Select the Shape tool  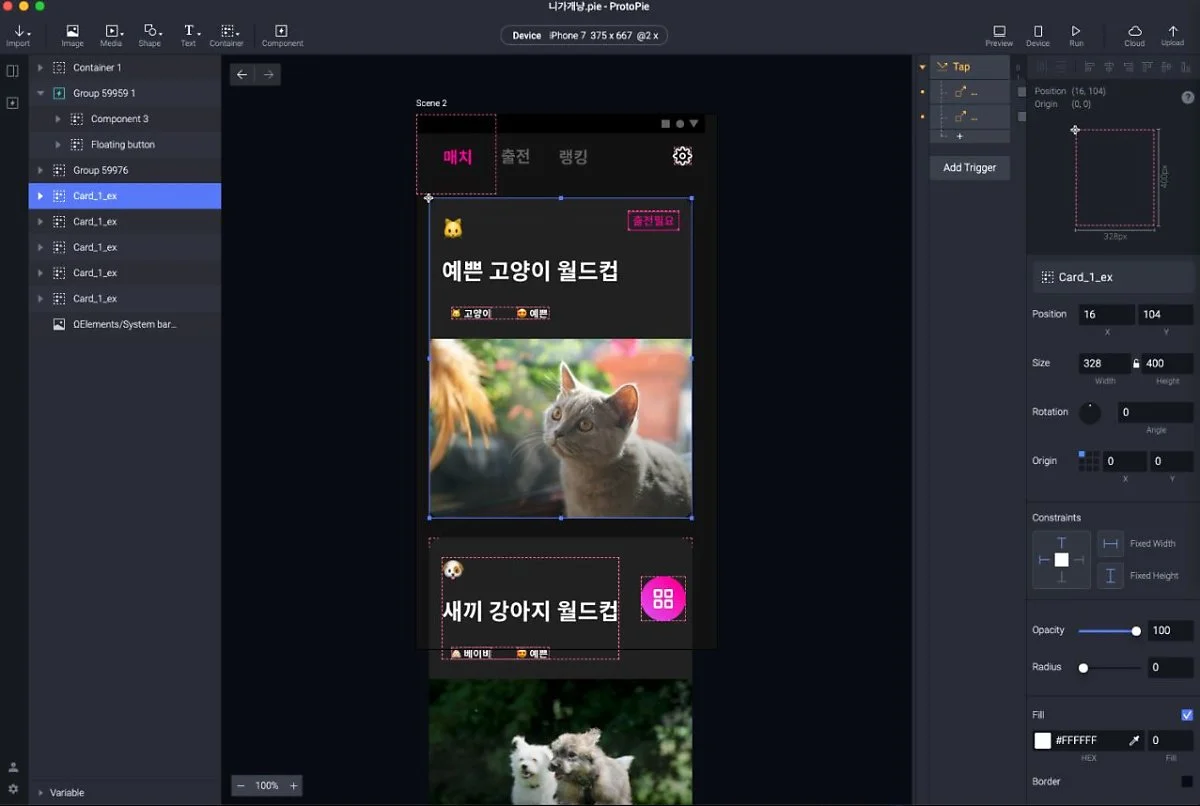[x=150, y=36]
